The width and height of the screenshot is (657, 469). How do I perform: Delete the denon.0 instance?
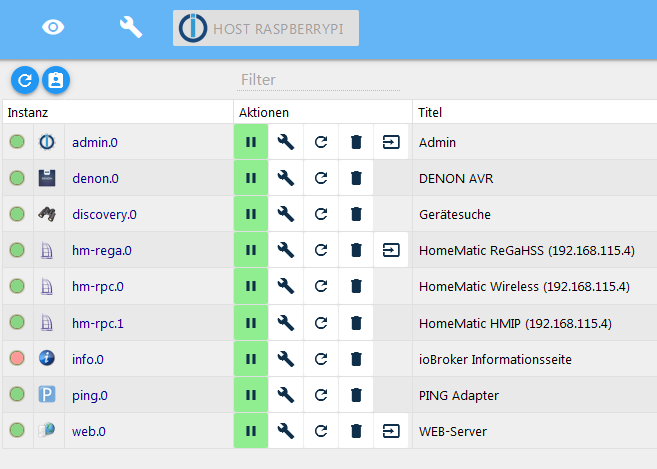[356, 178]
